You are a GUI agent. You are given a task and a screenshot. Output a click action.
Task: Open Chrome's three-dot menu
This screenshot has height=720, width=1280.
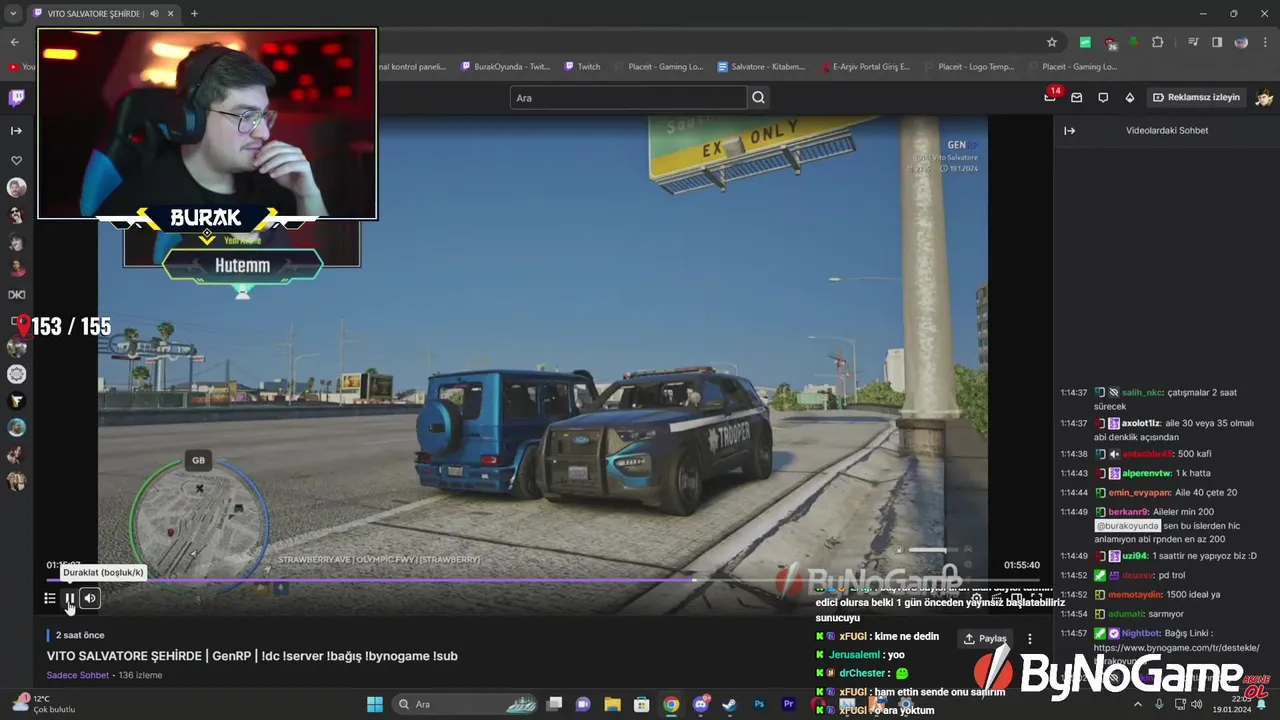(1265, 42)
